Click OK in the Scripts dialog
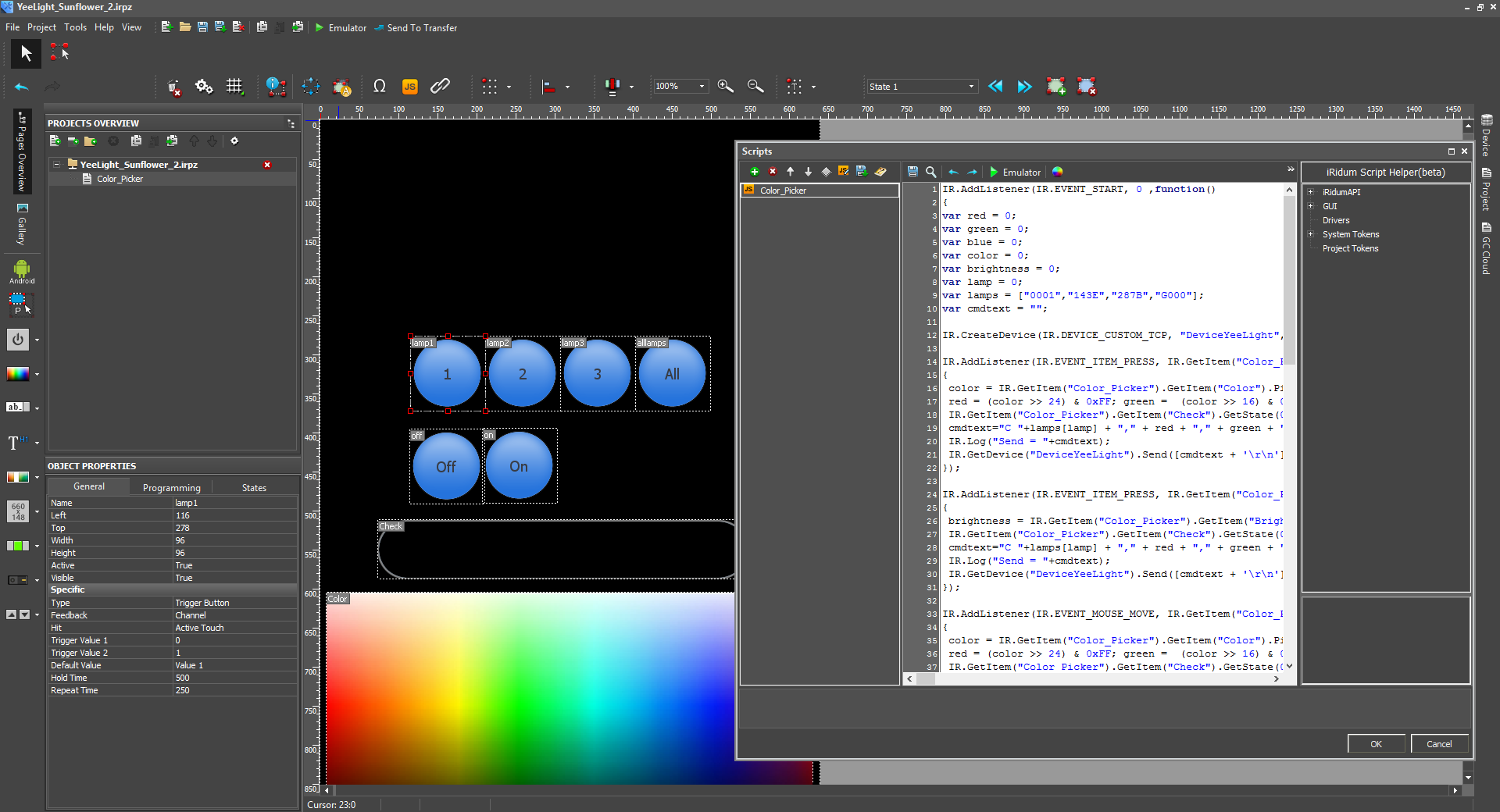1500x812 pixels. [1376, 744]
